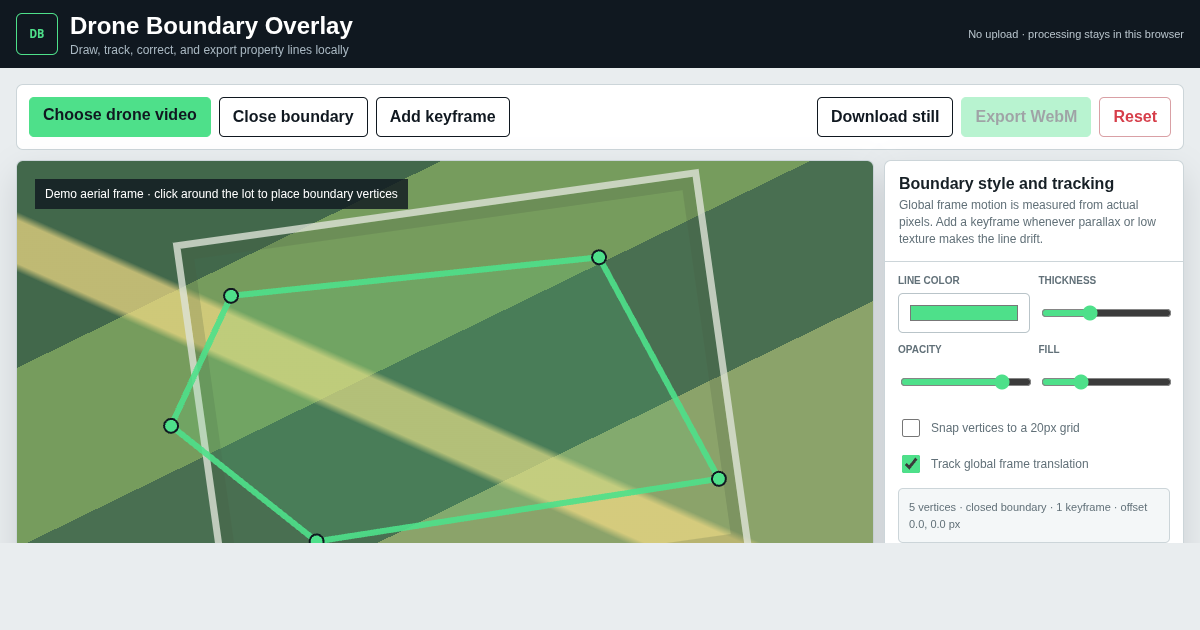Adjust the Thickness slider
The image size is (1200, 630).
pos(1106,313)
